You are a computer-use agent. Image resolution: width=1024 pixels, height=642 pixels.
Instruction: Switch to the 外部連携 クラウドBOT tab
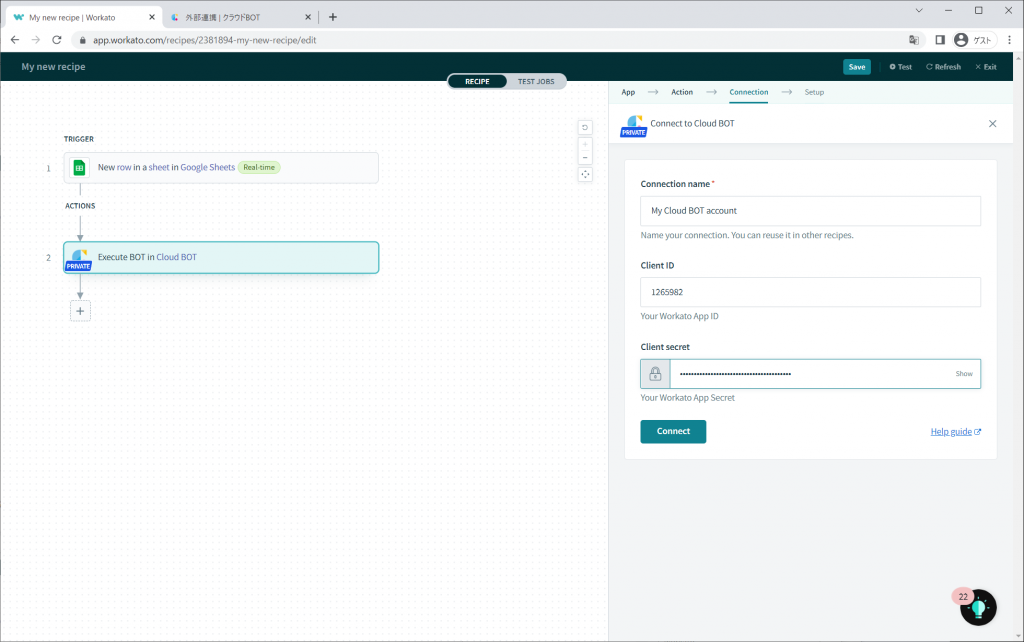[240, 17]
